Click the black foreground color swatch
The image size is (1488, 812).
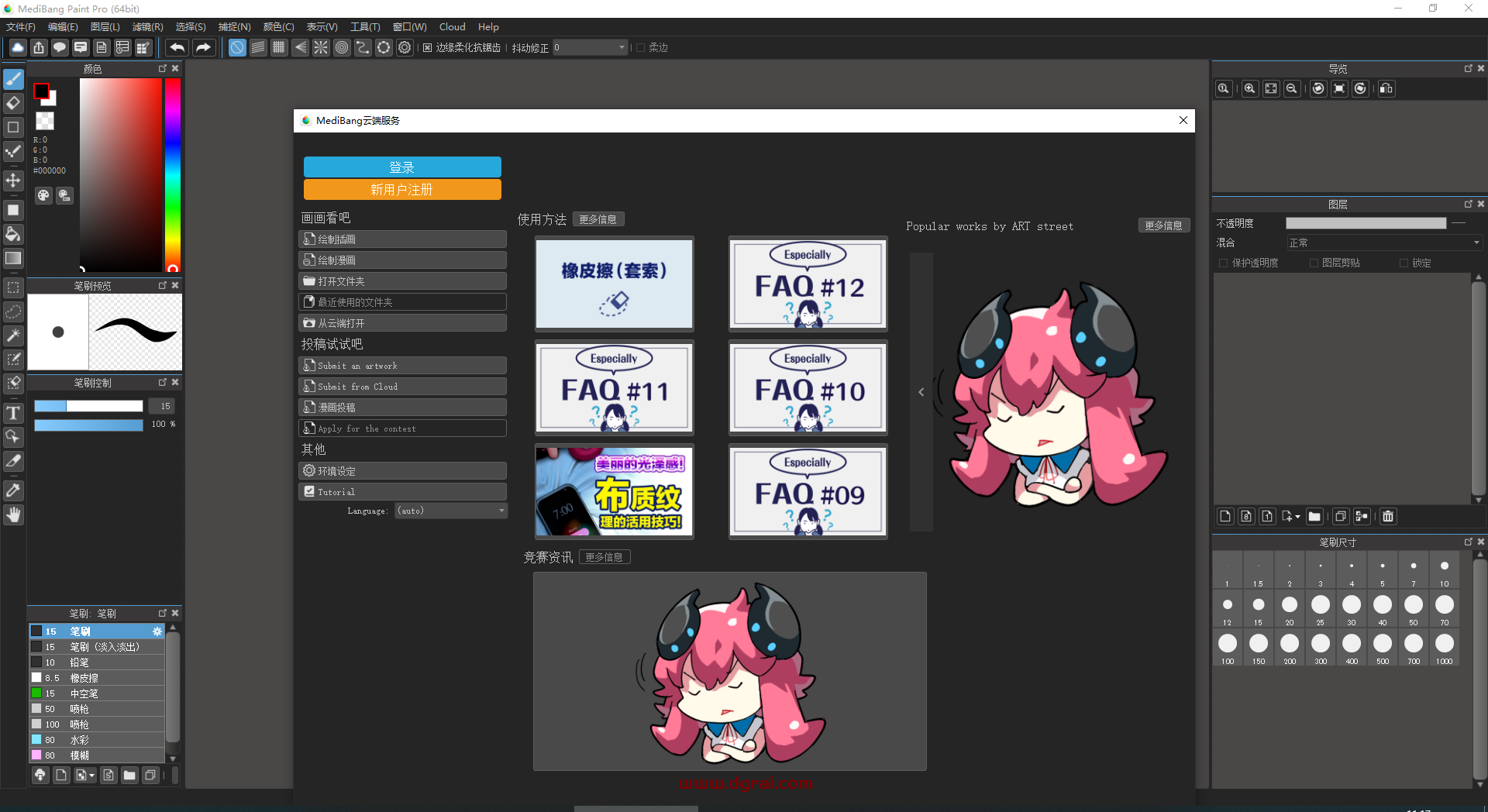pyautogui.click(x=42, y=91)
